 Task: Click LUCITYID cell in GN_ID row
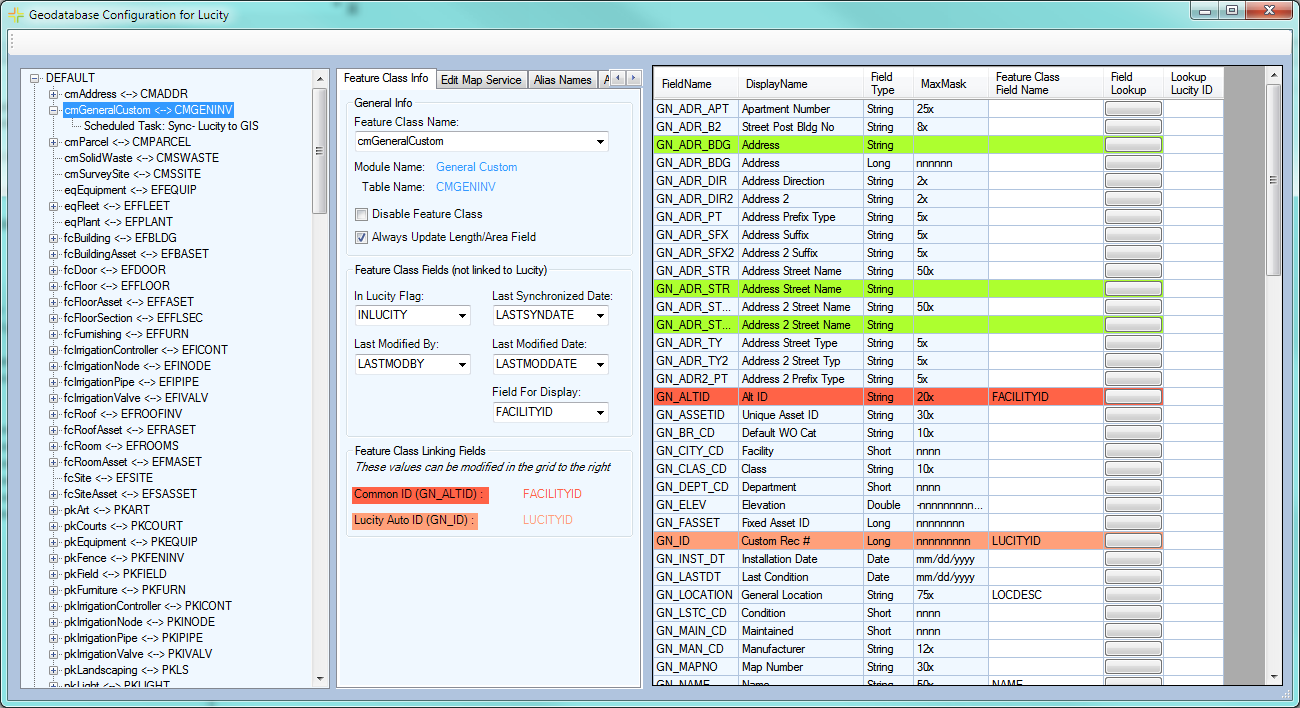(x=1047, y=541)
